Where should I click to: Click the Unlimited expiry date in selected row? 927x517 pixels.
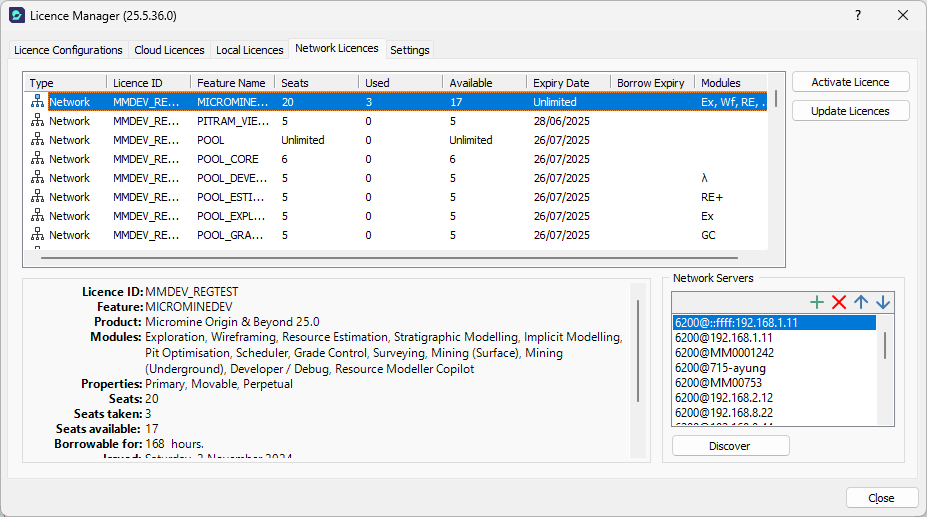coord(555,102)
